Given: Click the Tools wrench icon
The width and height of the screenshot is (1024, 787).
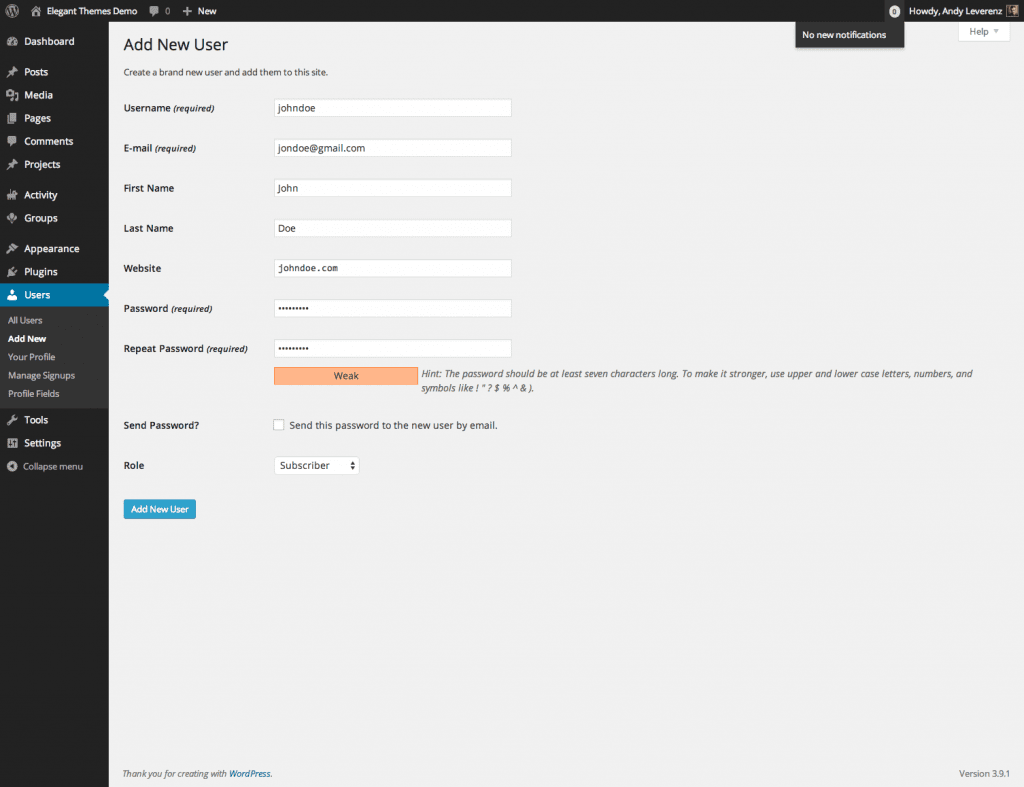Looking at the screenshot, I should 12,420.
